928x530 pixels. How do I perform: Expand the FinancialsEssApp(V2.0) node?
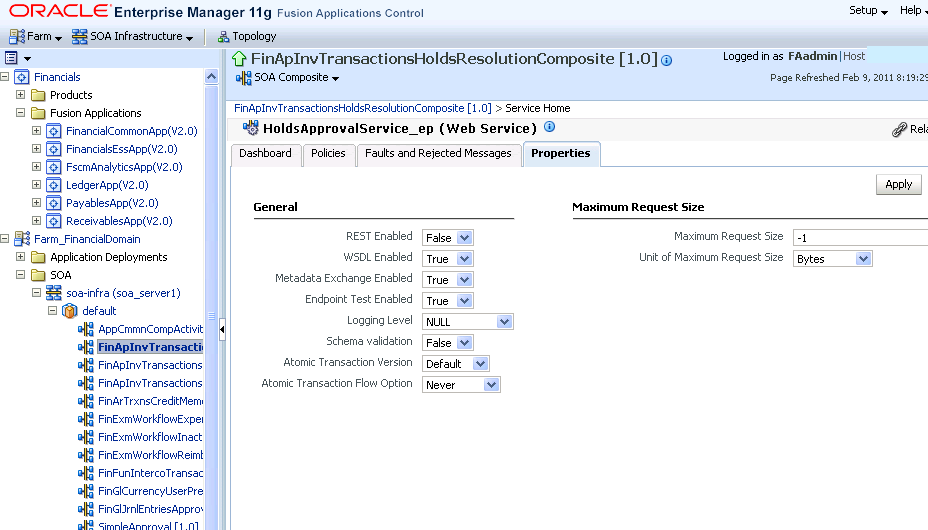[x=37, y=148]
